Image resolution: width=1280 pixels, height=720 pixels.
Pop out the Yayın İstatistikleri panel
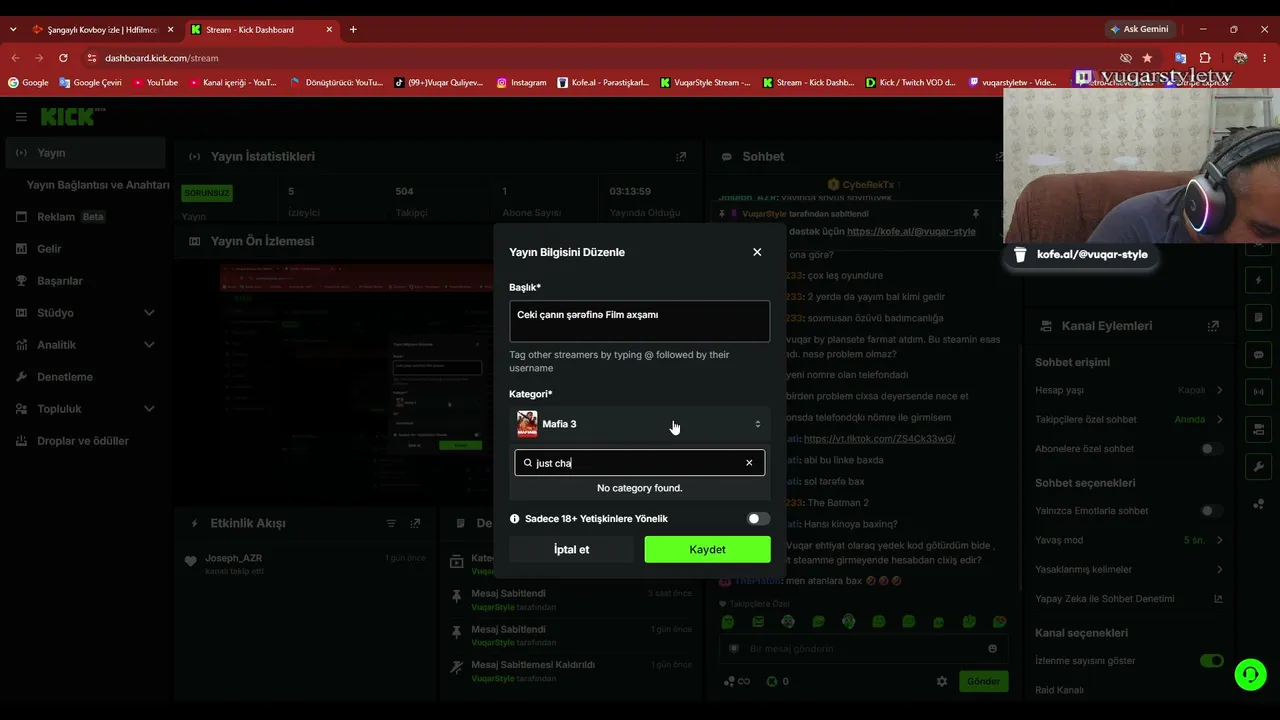point(681,157)
